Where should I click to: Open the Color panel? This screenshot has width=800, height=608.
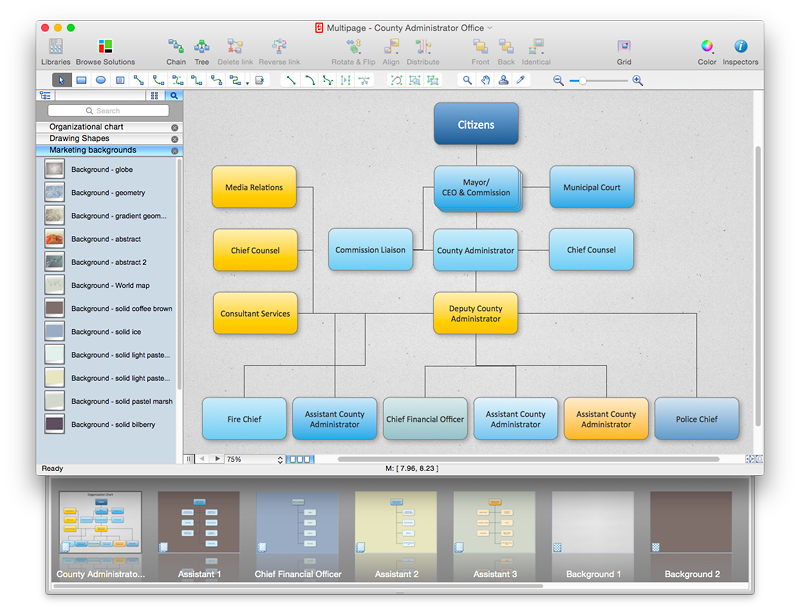[707, 52]
